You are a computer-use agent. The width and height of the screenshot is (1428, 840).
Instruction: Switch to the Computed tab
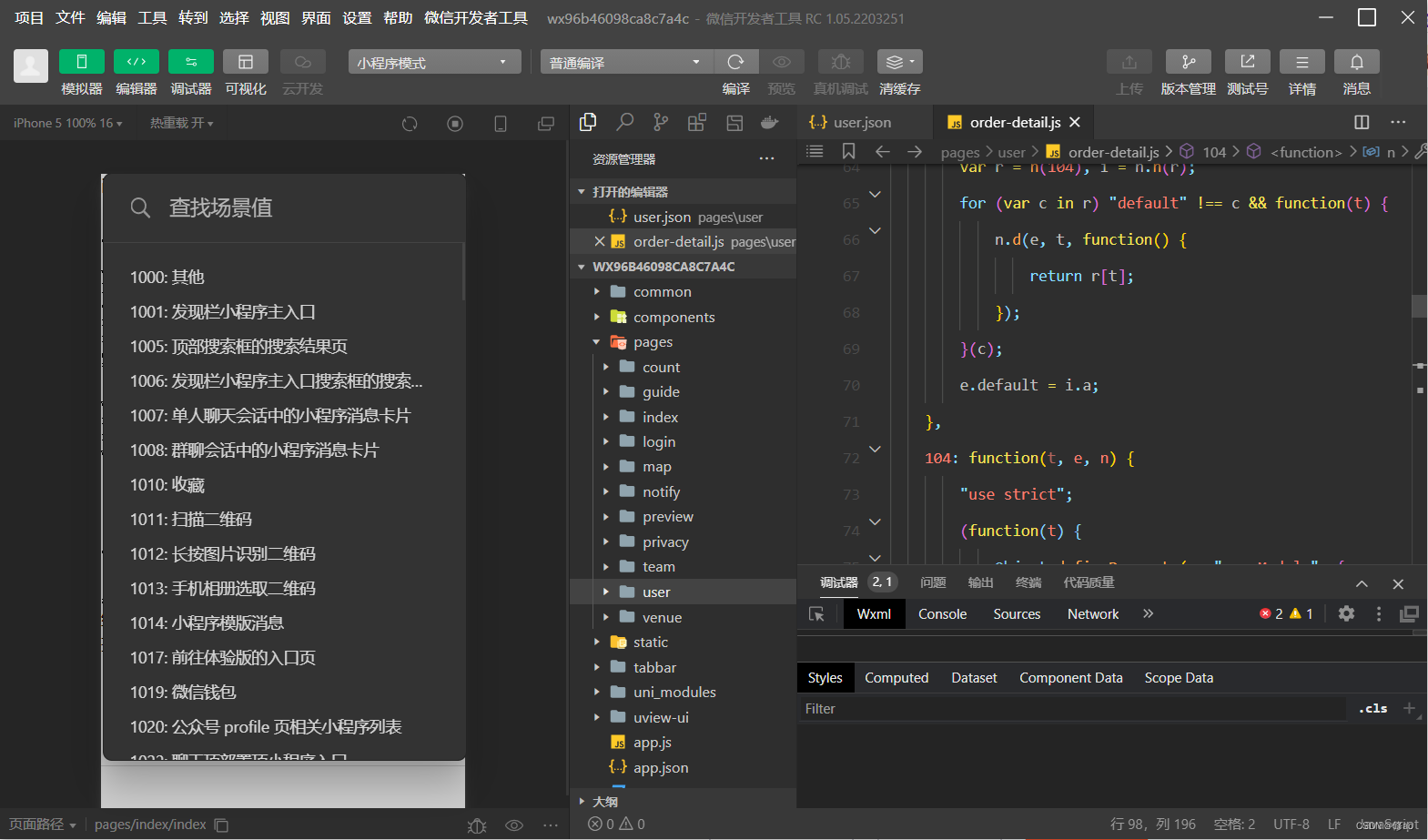pyautogui.click(x=896, y=678)
